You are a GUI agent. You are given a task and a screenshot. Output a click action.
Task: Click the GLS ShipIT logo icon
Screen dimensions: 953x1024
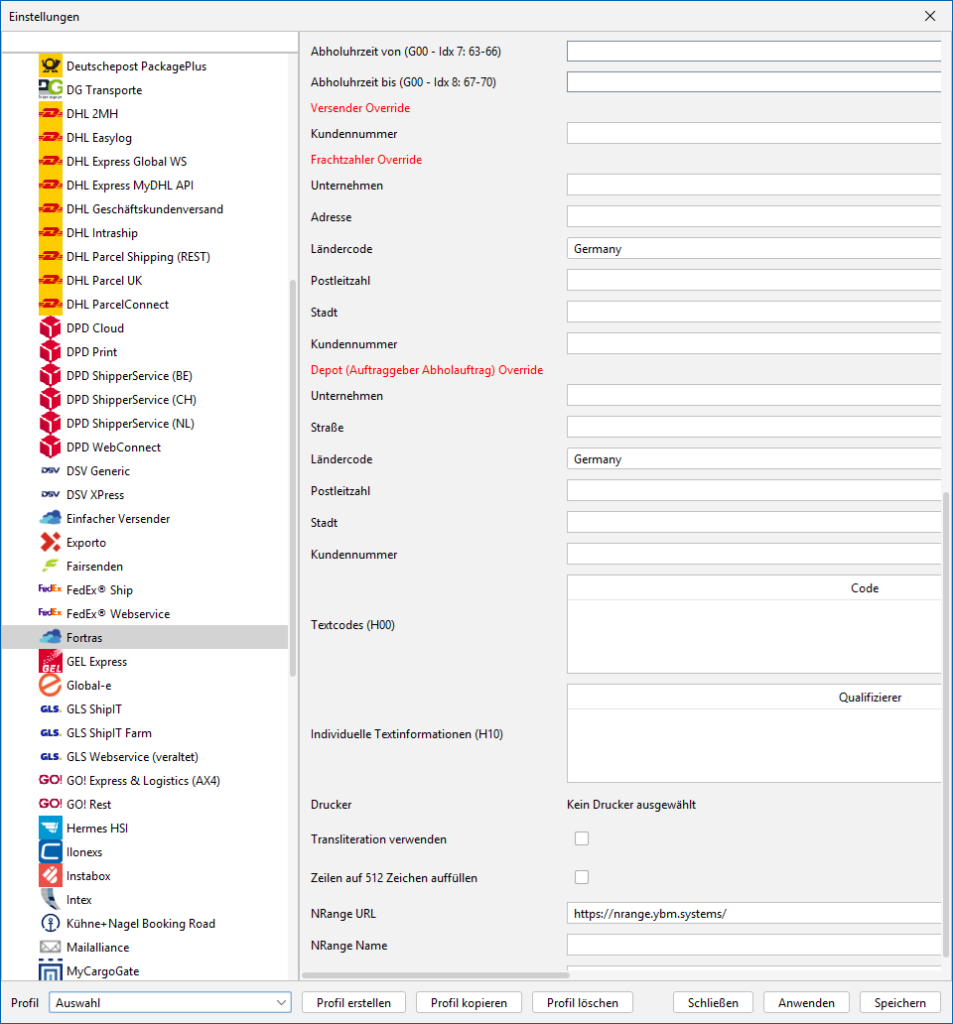coord(50,709)
